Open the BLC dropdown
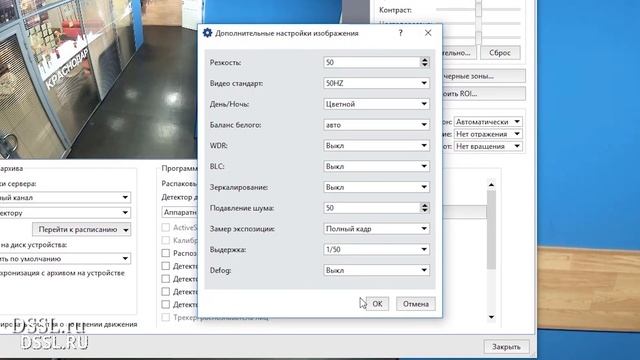640x360 pixels. [376, 166]
